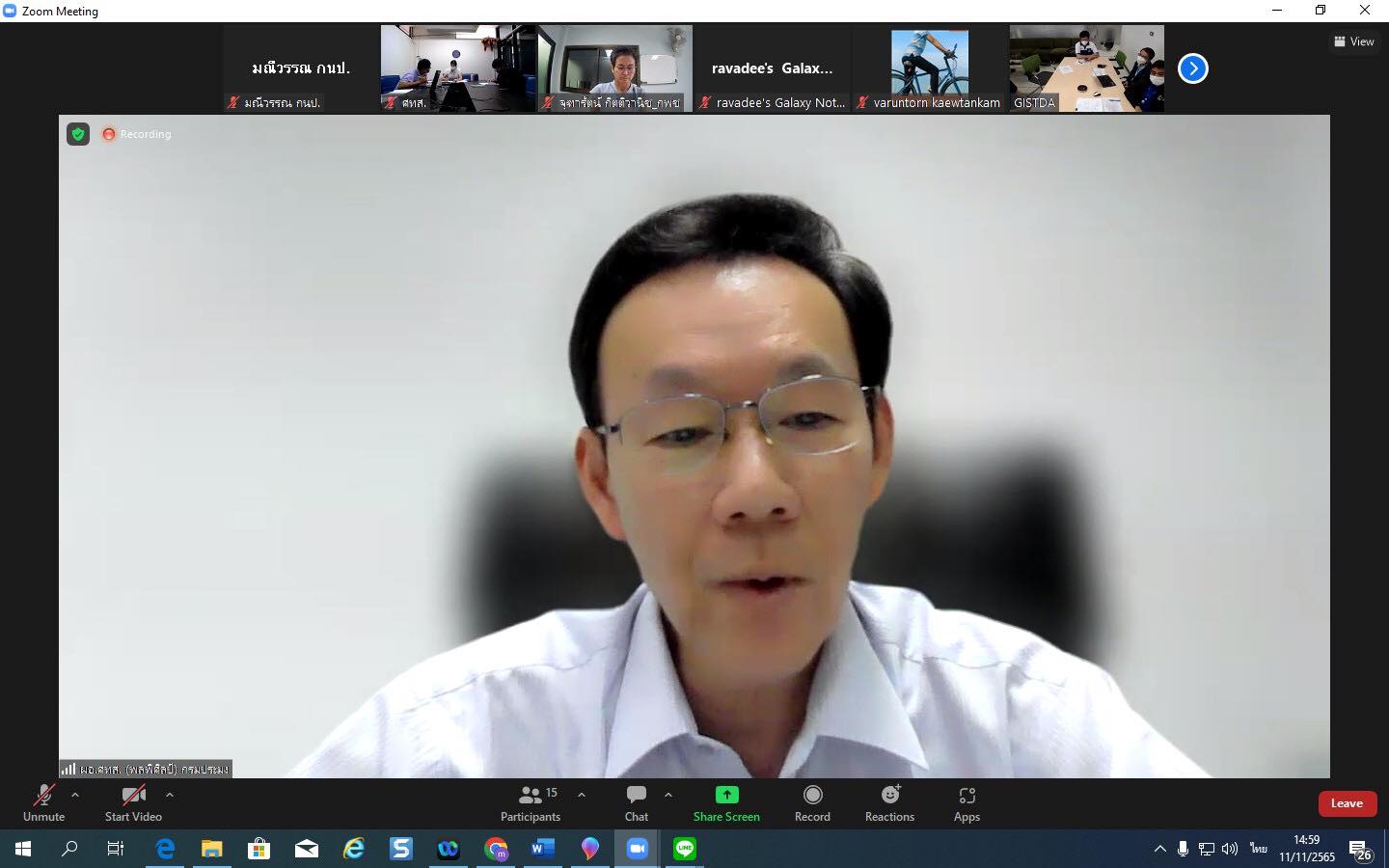Image resolution: width=1389 pixels, height=868 pixels.
Task: Open Zoom Apps
Action: [967, 803]
